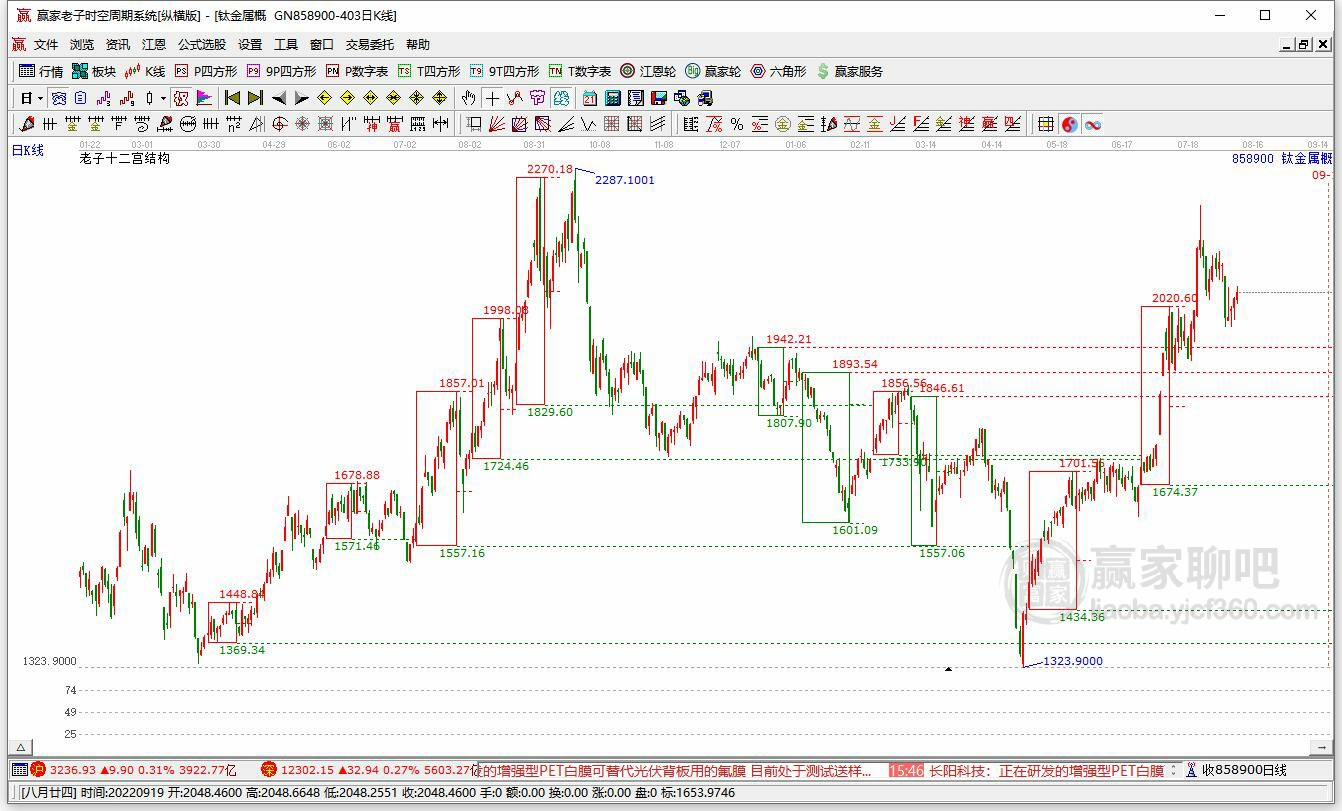Open the 江恩轮 Gann wheel
The image size is (1342, 811).
pyautogui.click(x=648, y=71)
